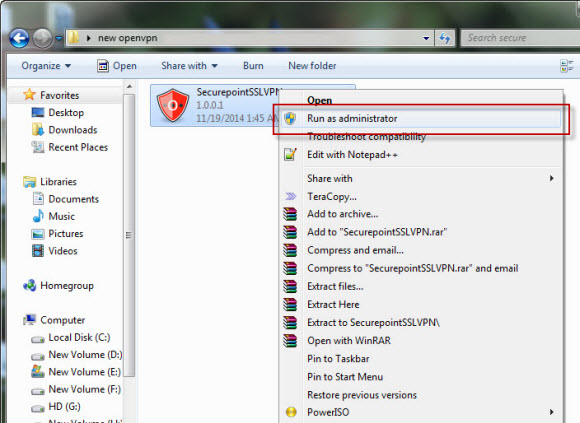
Task: Click the New folder toolbar button
Action: click(312, 66)
